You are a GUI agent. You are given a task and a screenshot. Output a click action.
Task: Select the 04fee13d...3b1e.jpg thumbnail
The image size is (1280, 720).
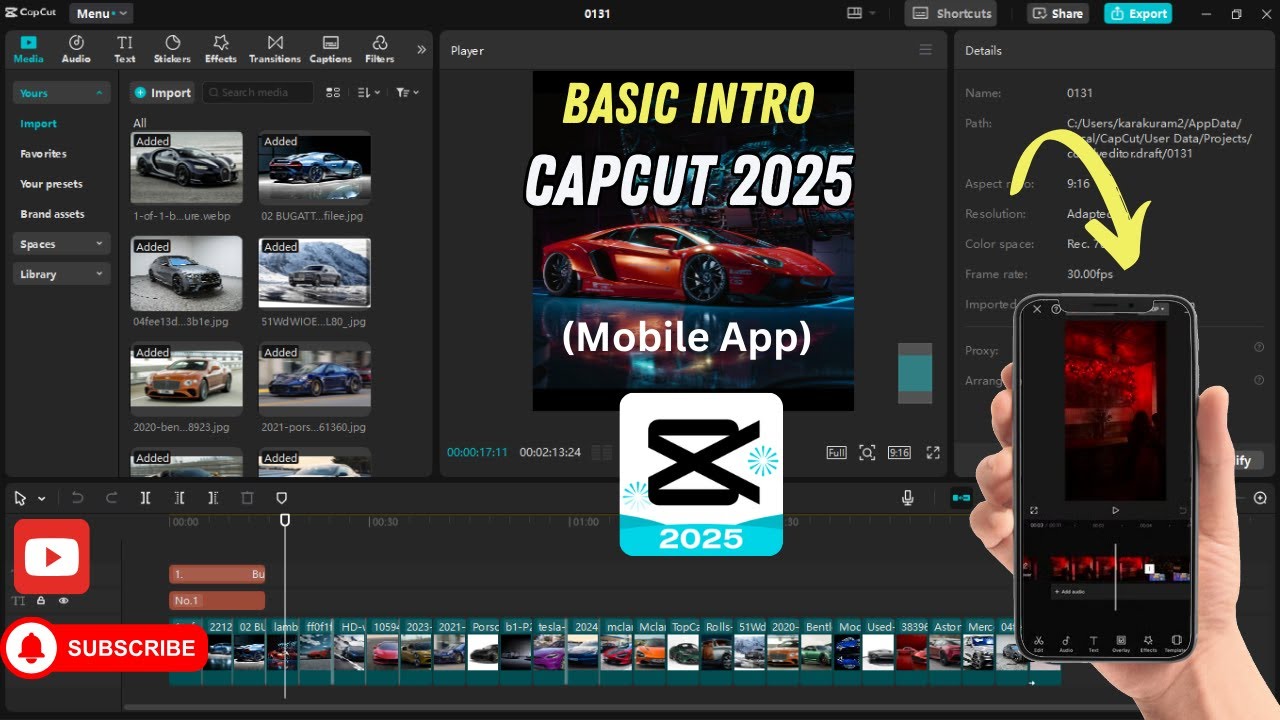[x=186, y=273]
